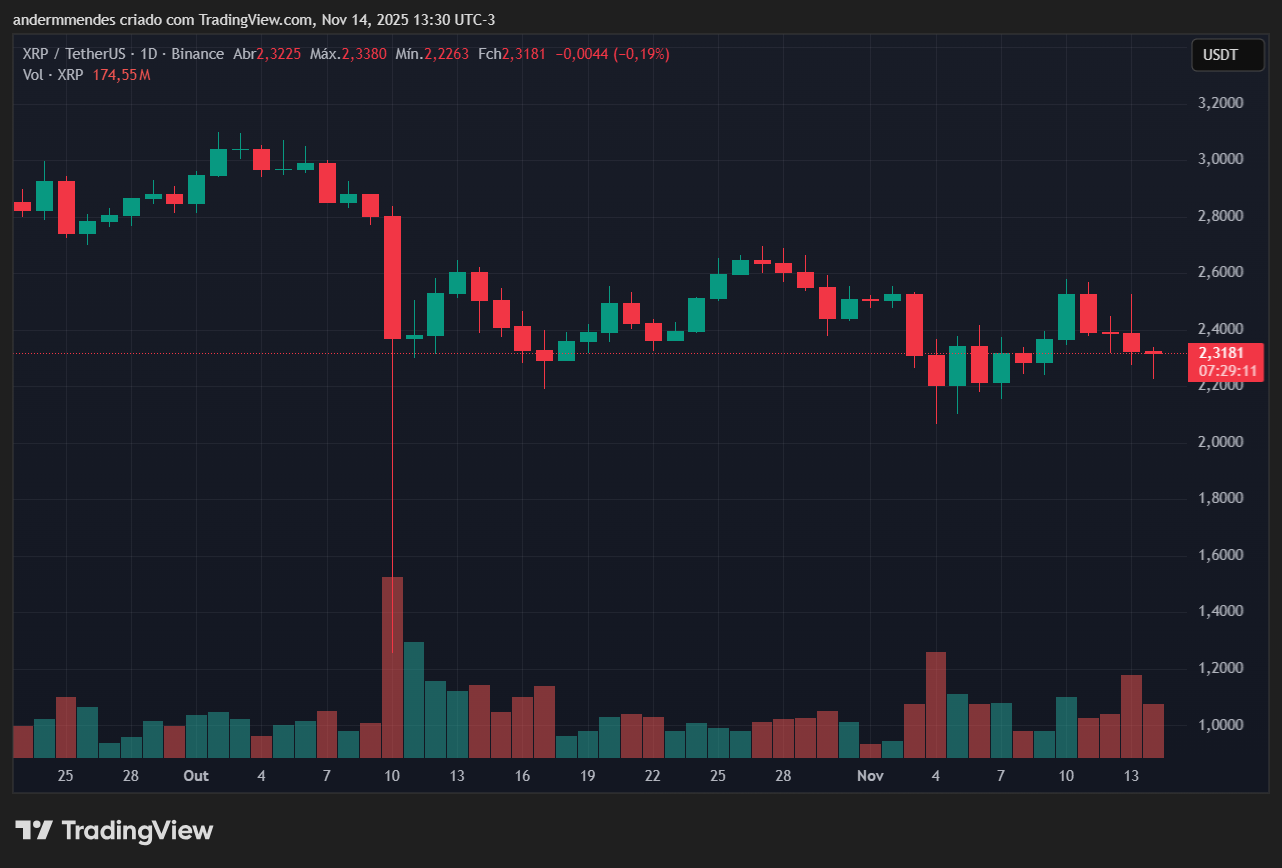Select the large red October 10 crash candle
This screenshot has width=1282, height=868.
(391, 275)
